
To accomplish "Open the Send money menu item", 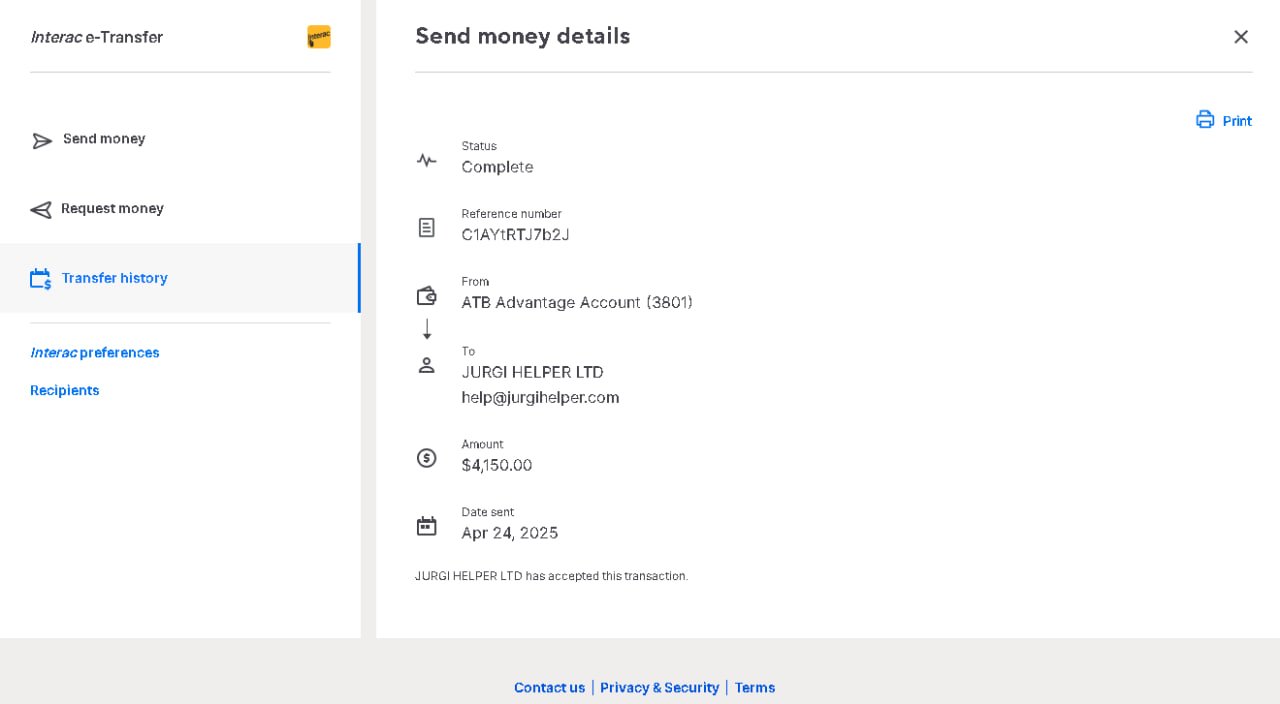I will pos(104,139).
